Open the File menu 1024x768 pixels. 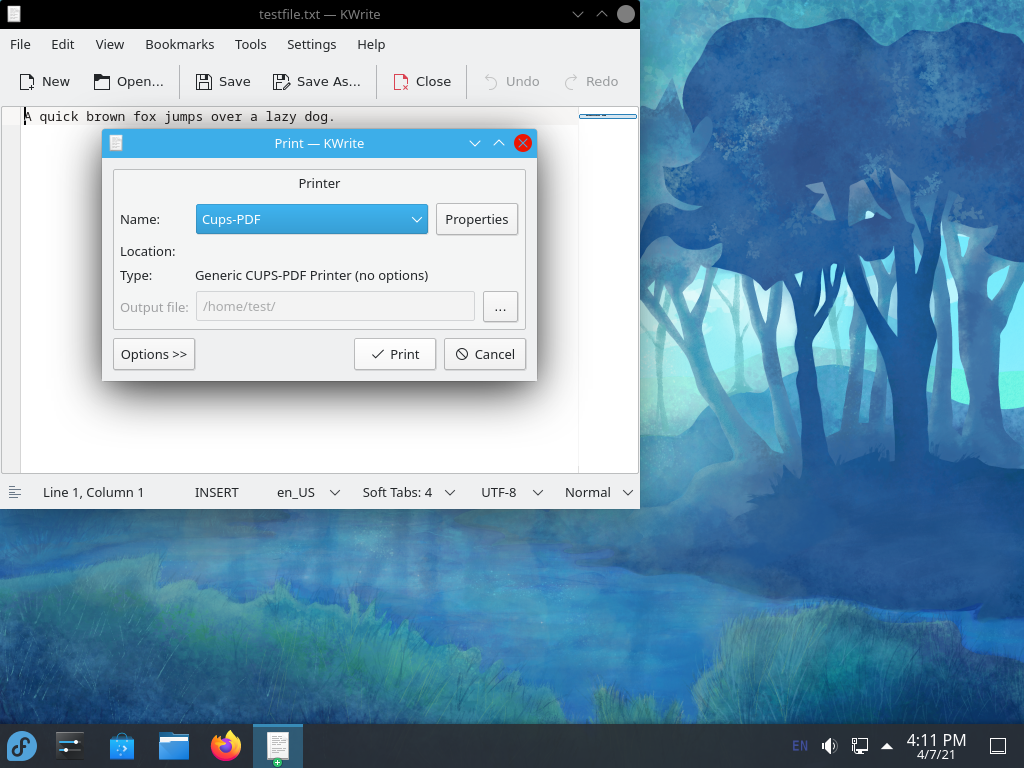click(x=20, y=44)
